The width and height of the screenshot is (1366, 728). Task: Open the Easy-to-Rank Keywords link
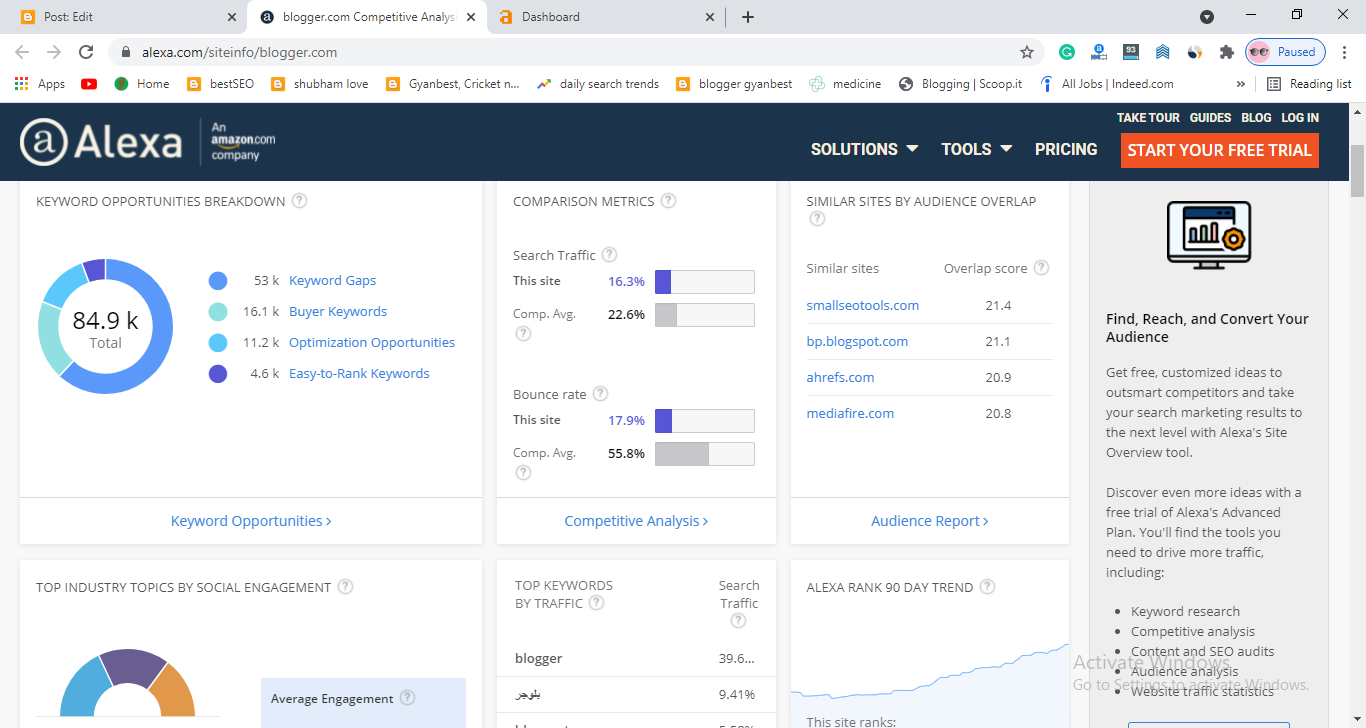coord(359,374)
